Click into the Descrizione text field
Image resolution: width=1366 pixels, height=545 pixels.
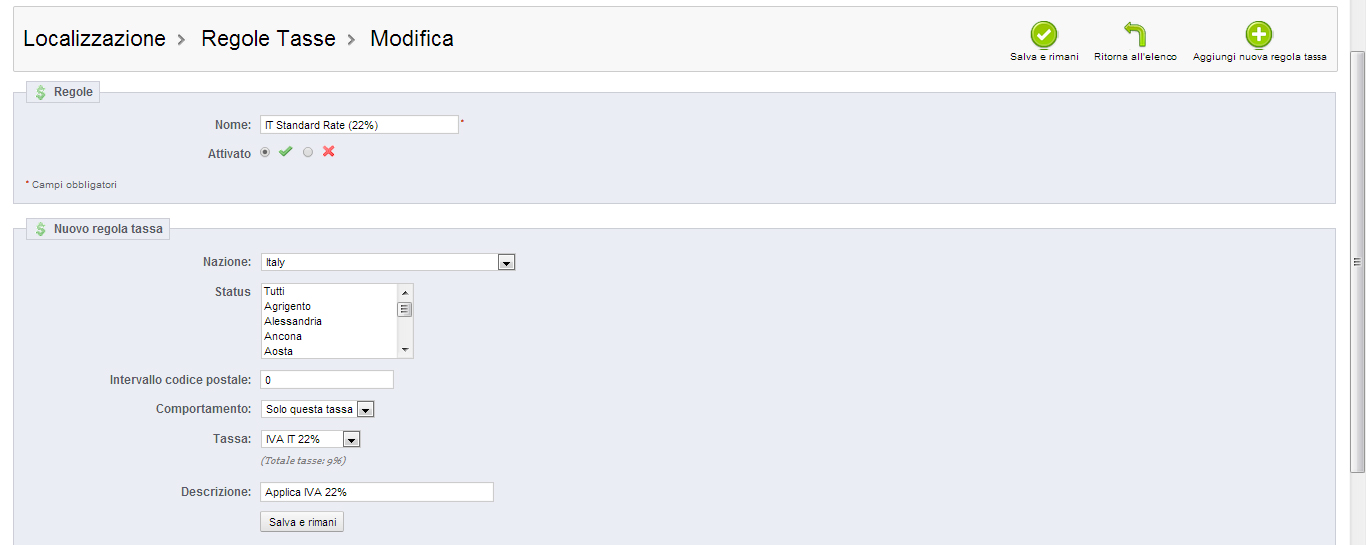377,492
